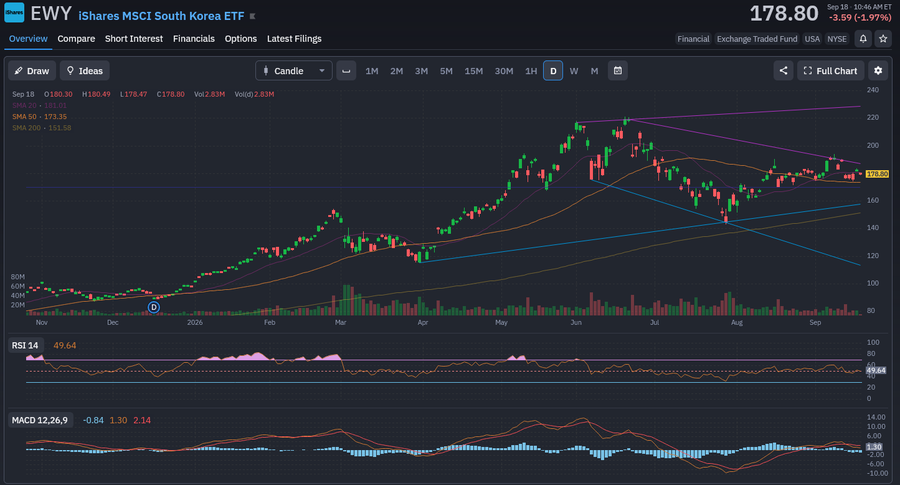Open the Latest Filings tab
The width and height of the screenshot is (900, 485).
click(294, 38)
